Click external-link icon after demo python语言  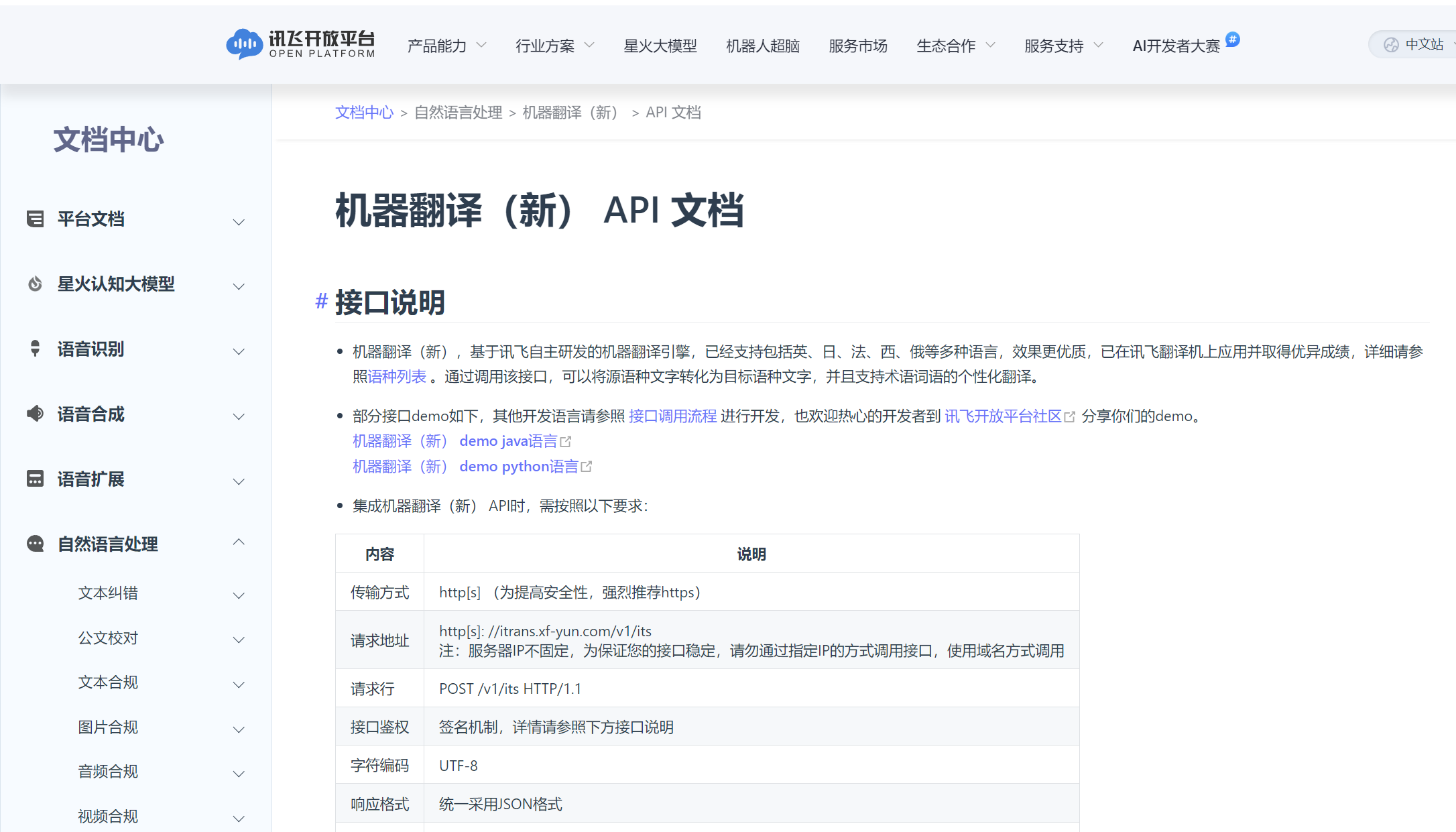[587, 466]
